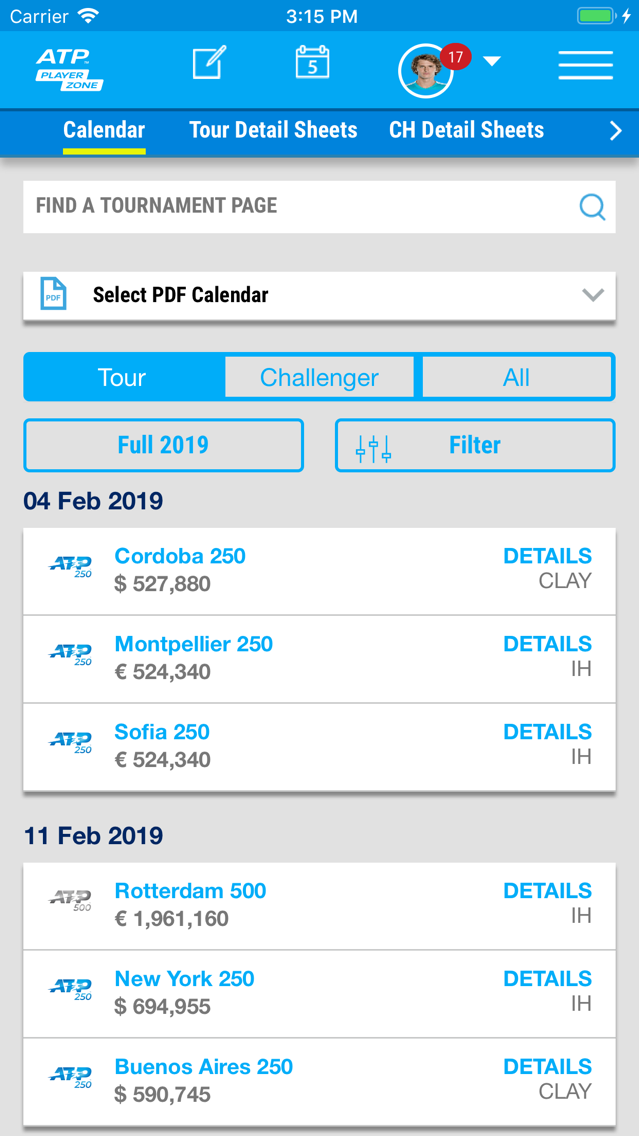Image resolution: width=639 pixels, height=1136 pixels.
Task: Focus the Find a Tournament Page field
Action: [x=320, y=206]
